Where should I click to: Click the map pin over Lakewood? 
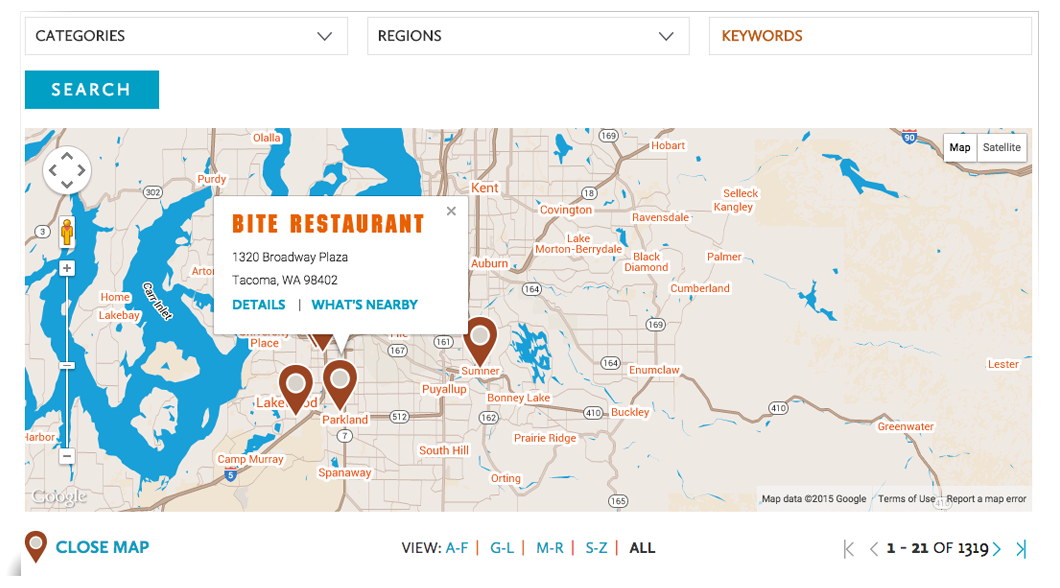[x=296, y=389]
